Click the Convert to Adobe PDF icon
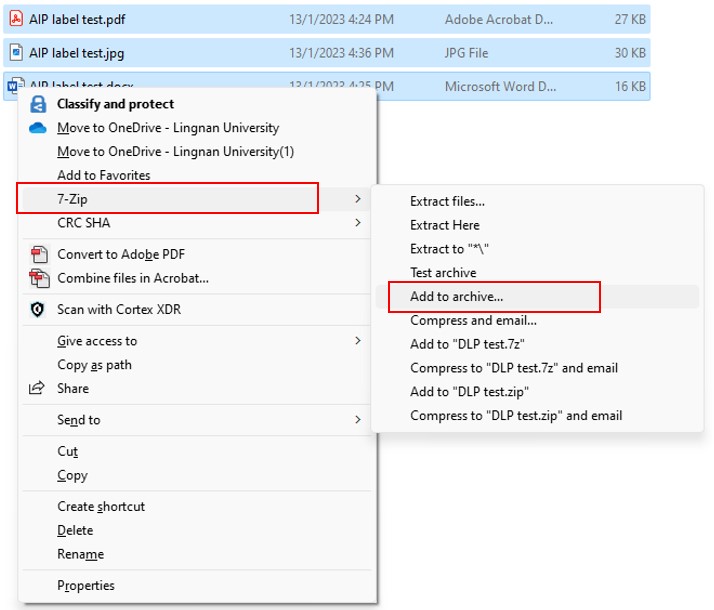Screen dimensions: 714x610 click(39, 254)
